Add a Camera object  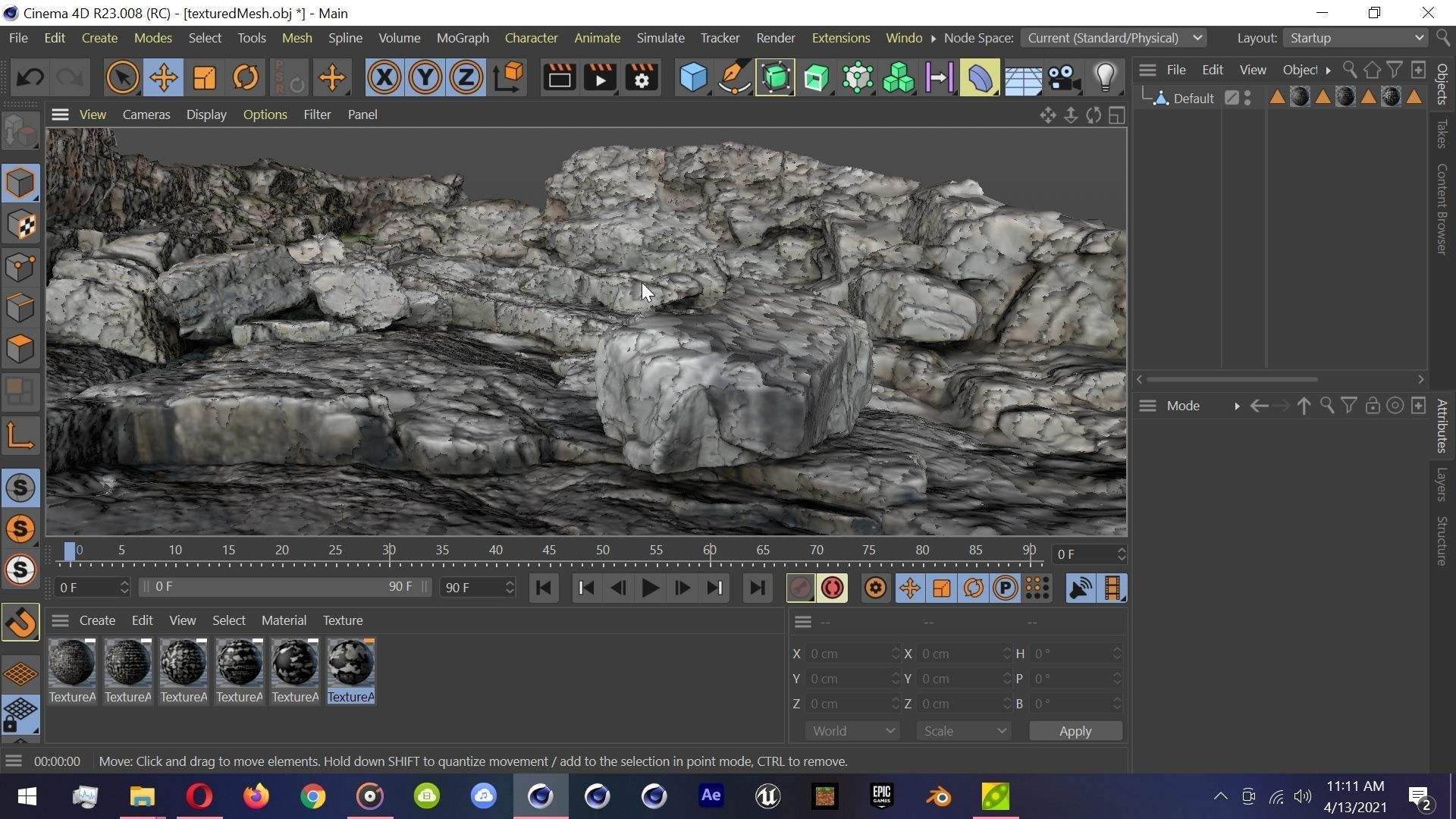(x=1064, y=77)
